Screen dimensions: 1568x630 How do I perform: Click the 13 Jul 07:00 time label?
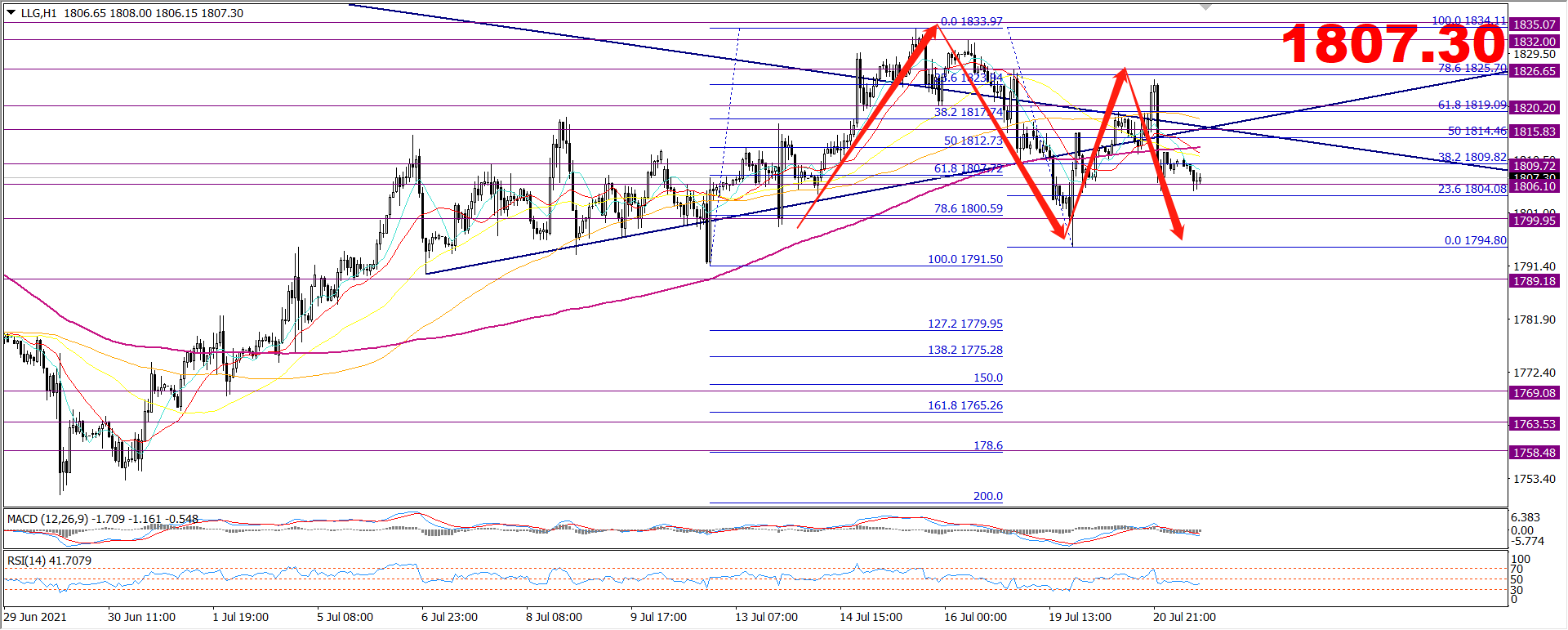tap(767, 617)
